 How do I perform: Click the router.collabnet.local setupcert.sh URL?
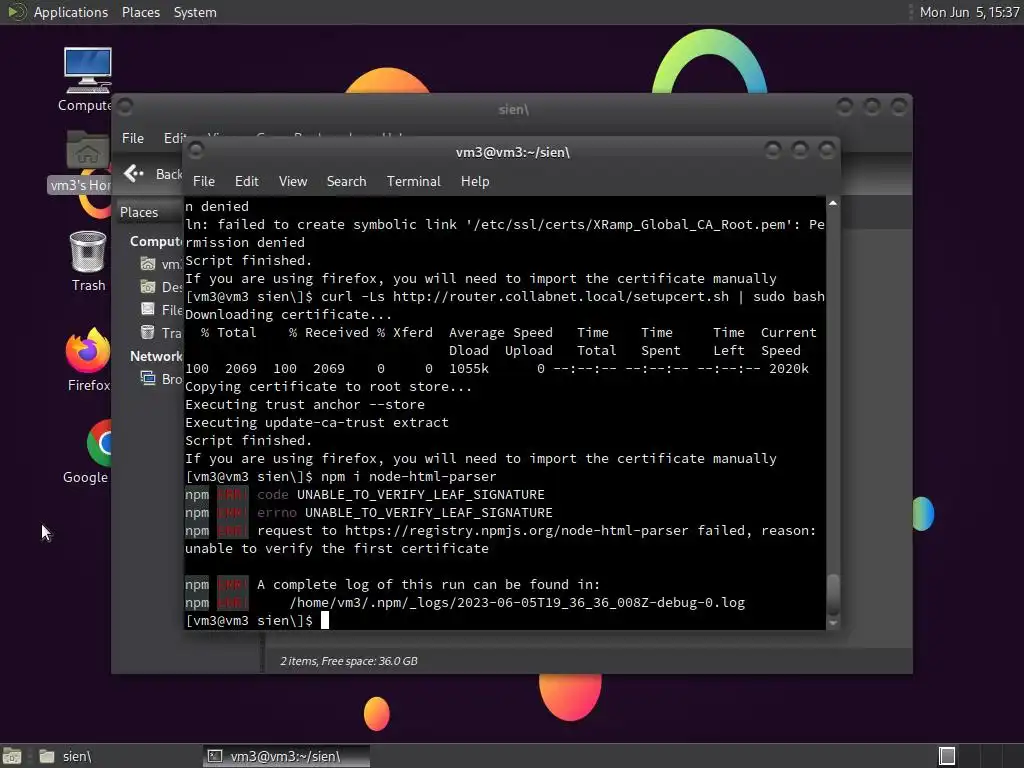560,296
